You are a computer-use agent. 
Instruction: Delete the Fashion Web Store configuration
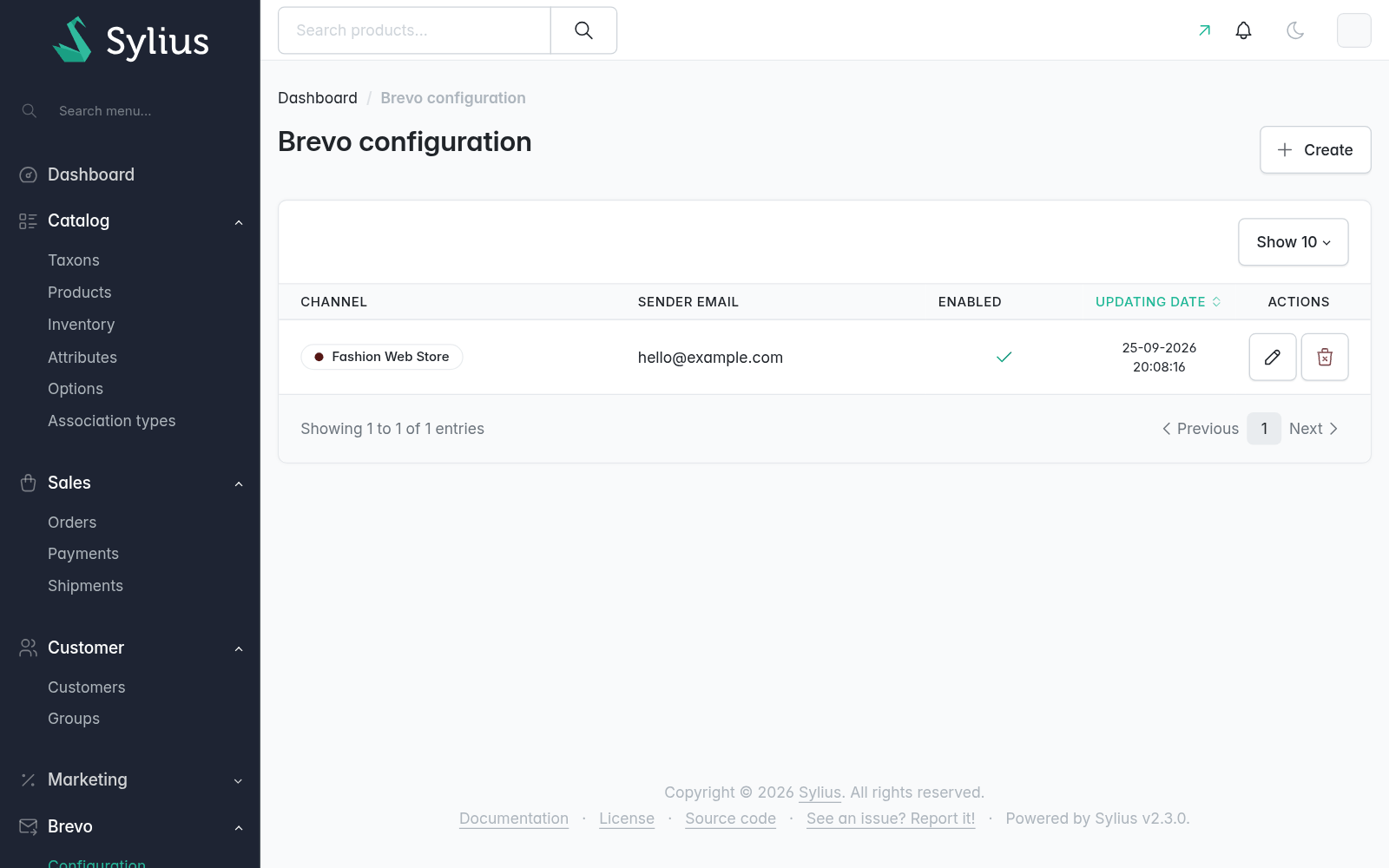[1325, 357]
